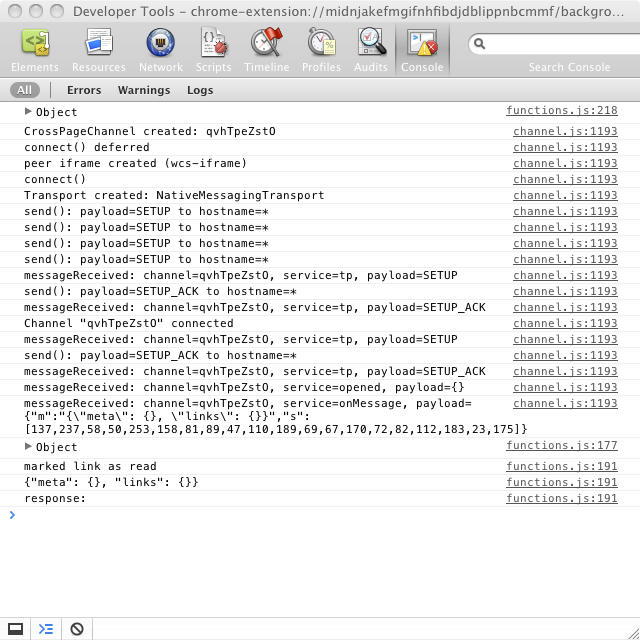Switch to the Network panel
640x640 pixels.
point(161,50)
